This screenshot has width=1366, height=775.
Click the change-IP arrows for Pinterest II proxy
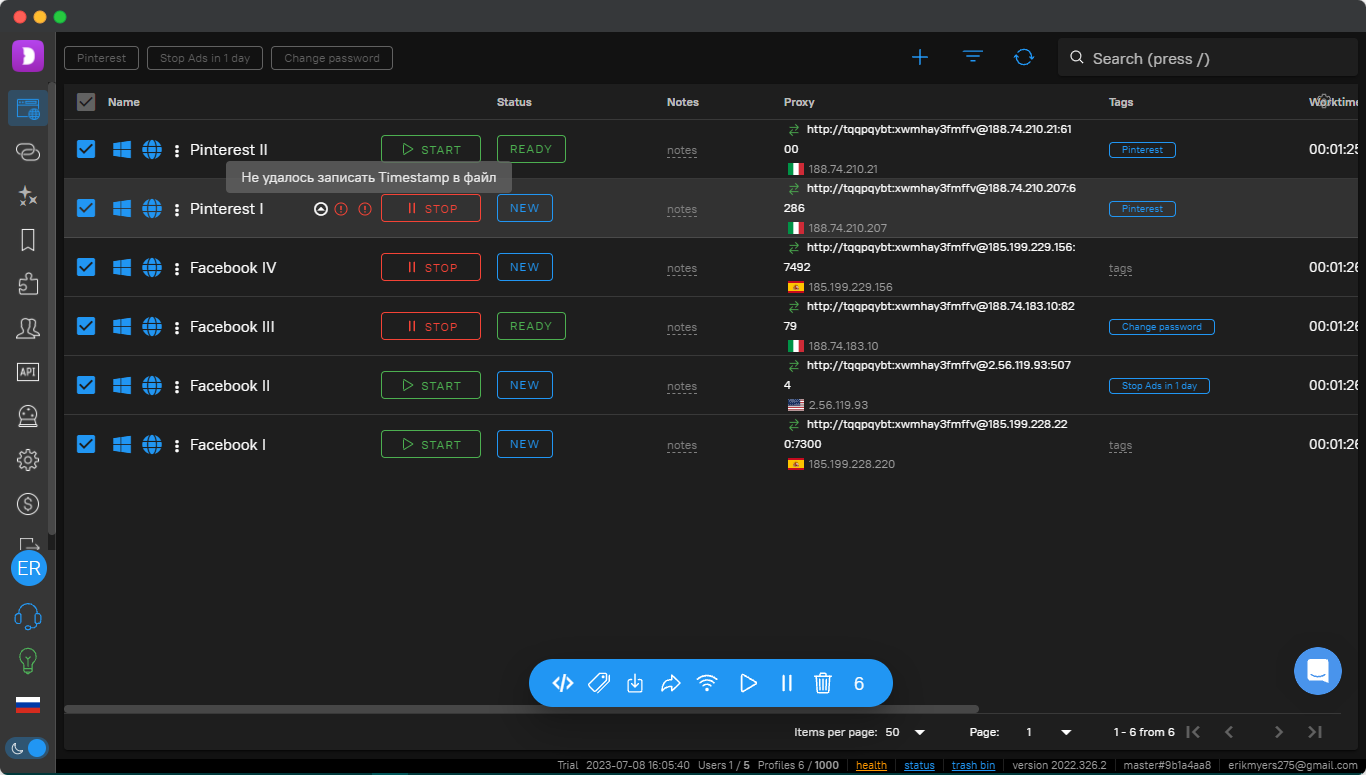tap(794, 130)
